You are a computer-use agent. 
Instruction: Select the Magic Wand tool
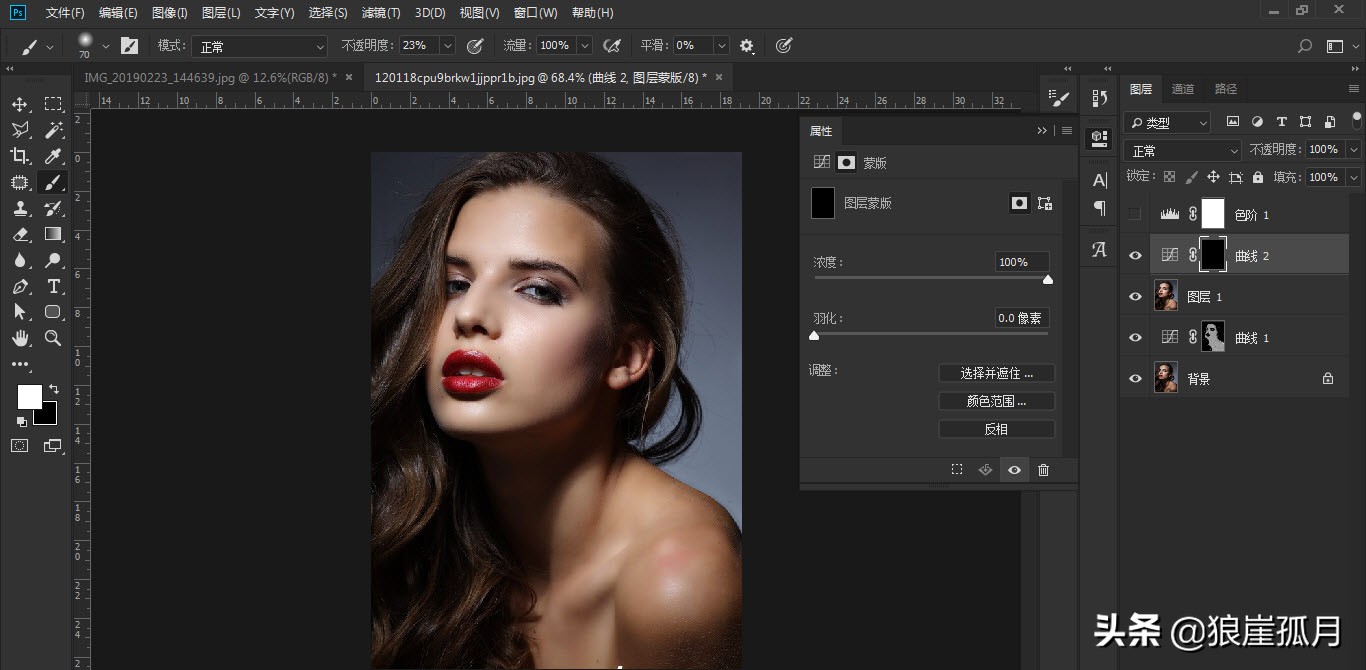tap(53, 130)
